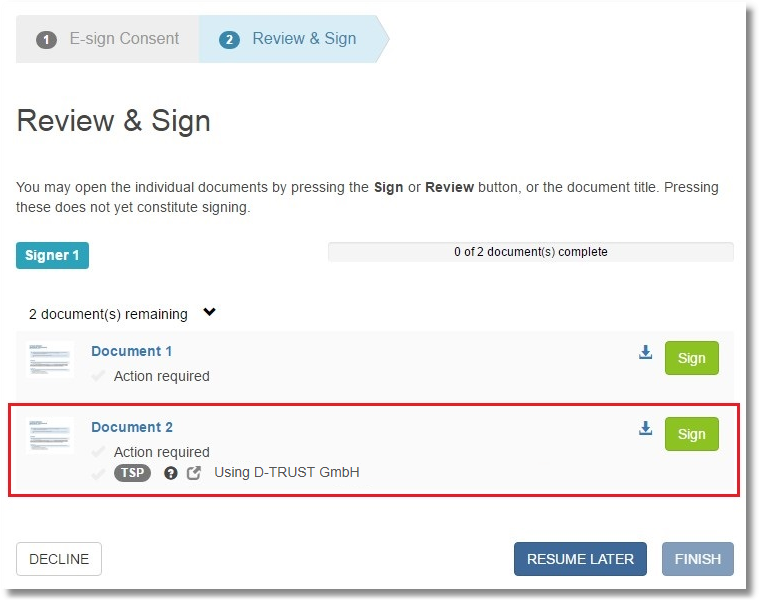
Task: Click the TSP badge on Document 2
Action: tap(132, 473)
